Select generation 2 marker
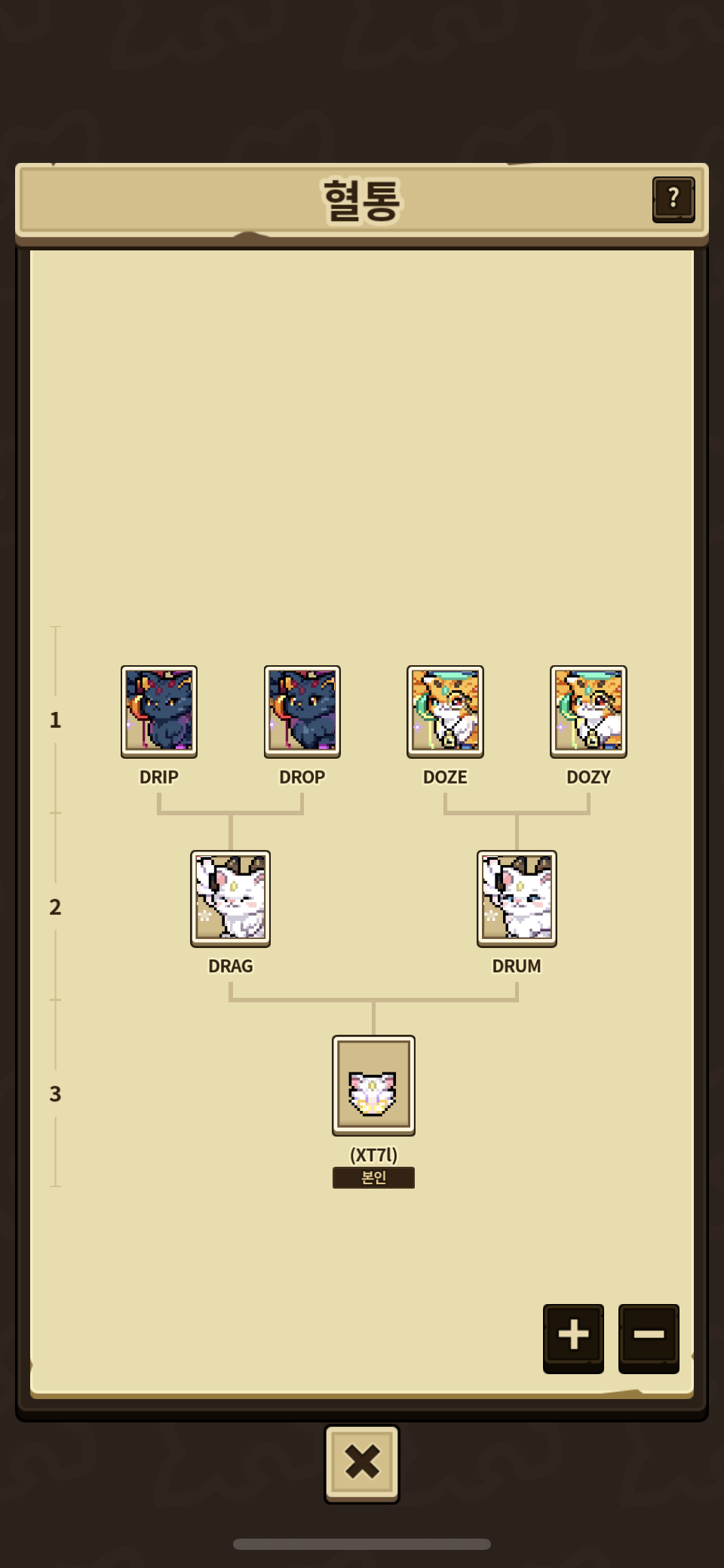The width and height of the screenshot is (724, 1568). 55,907
